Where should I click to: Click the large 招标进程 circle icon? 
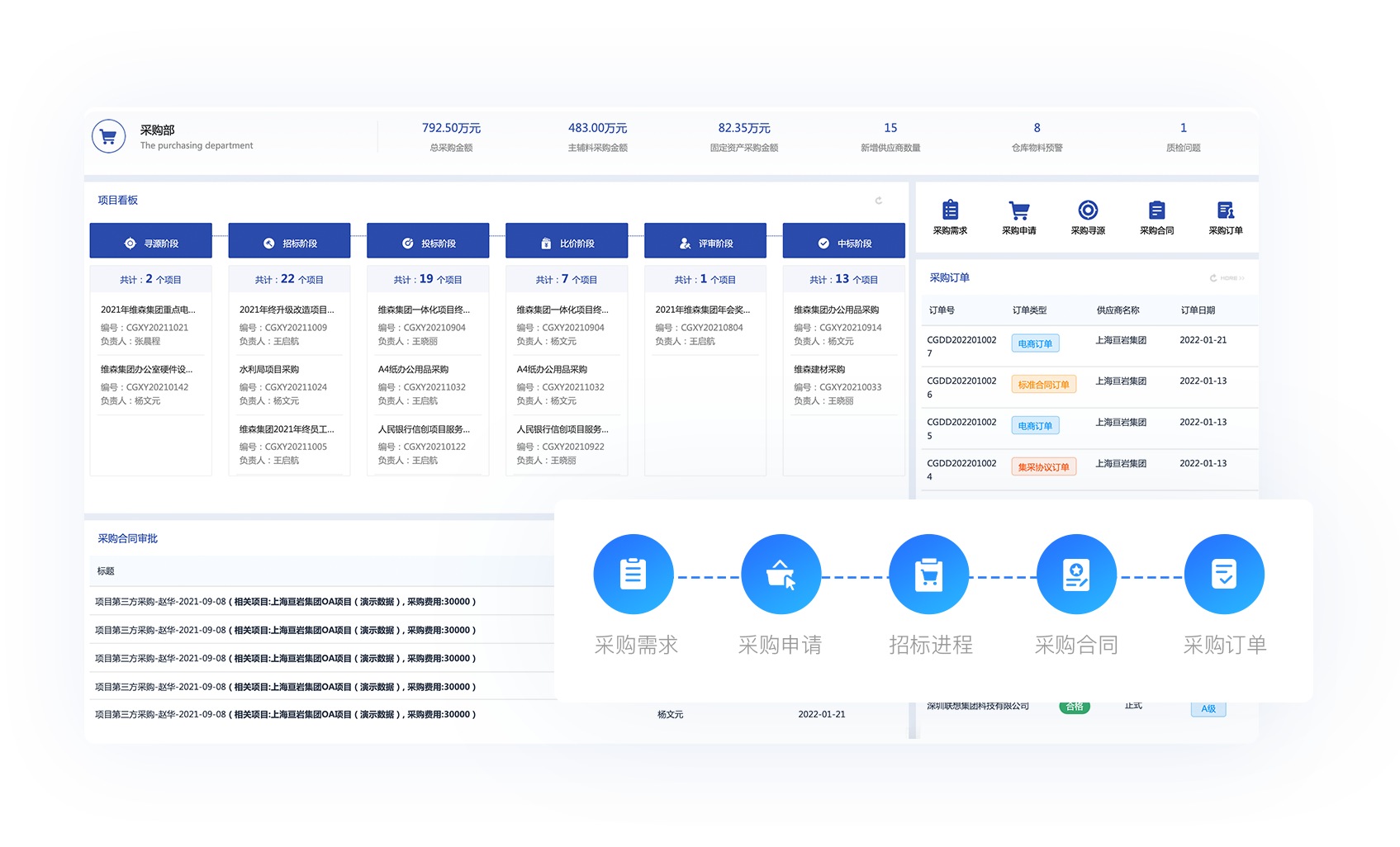click(928, 575)
